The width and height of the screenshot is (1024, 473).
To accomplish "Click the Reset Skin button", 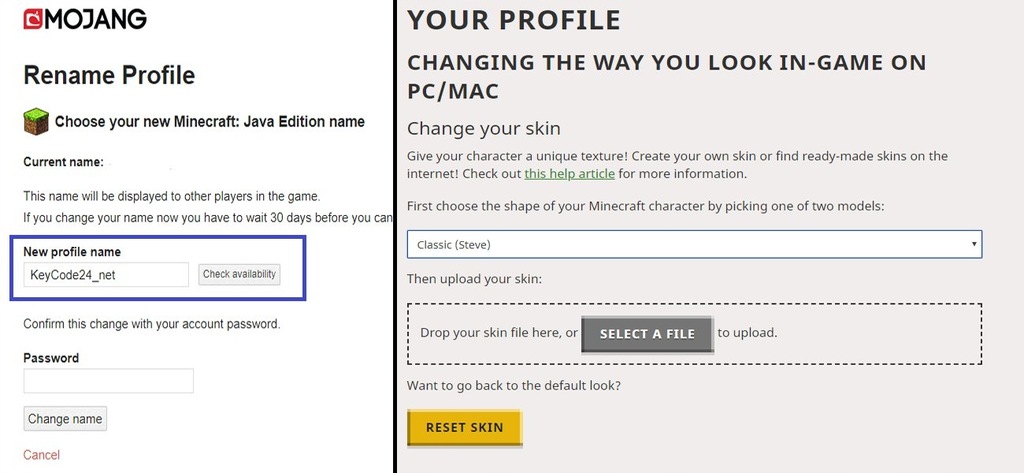I will pyautogui.click(x=464, y=428).
